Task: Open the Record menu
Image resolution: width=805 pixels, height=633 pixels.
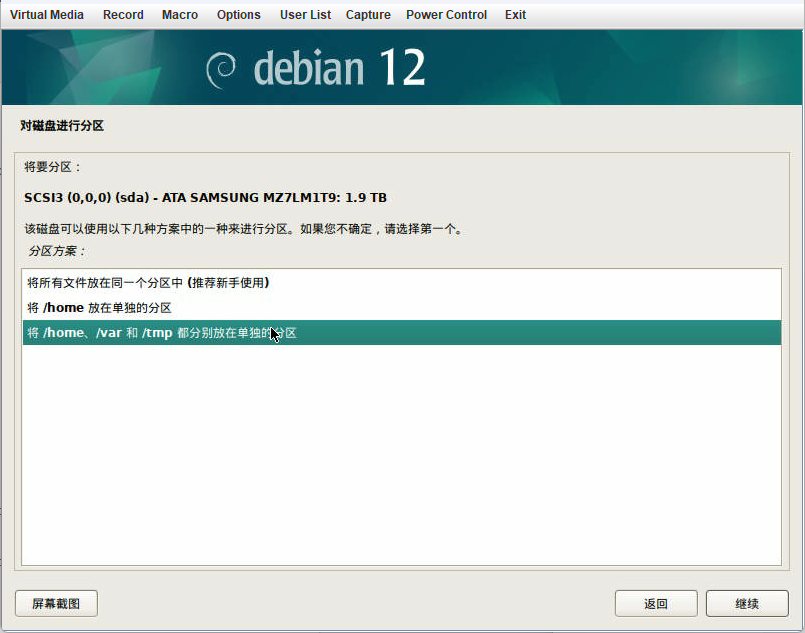Action: point(123,15)
